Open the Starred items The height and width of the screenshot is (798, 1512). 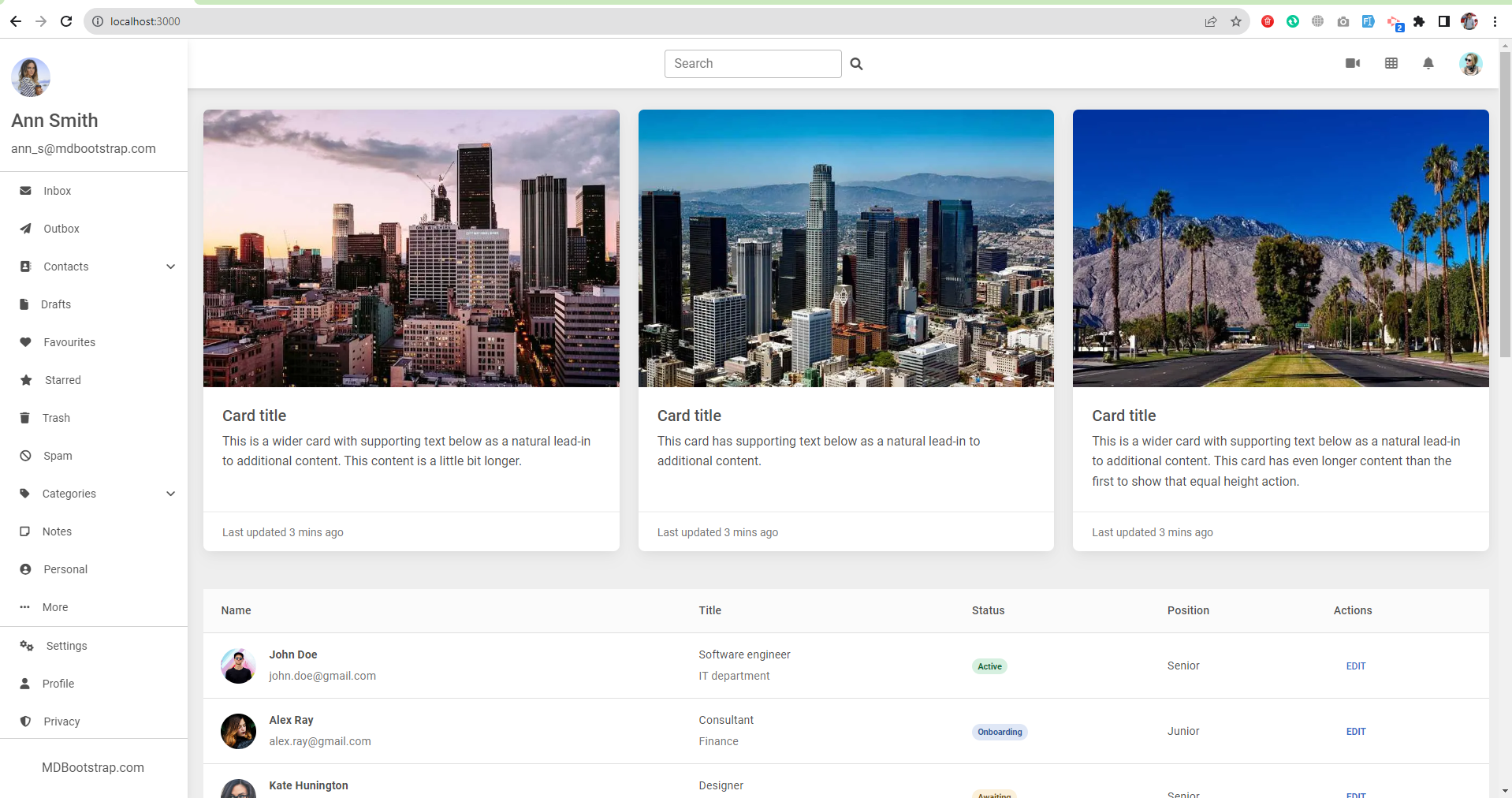pyautogui.click(x=61, y=379)
